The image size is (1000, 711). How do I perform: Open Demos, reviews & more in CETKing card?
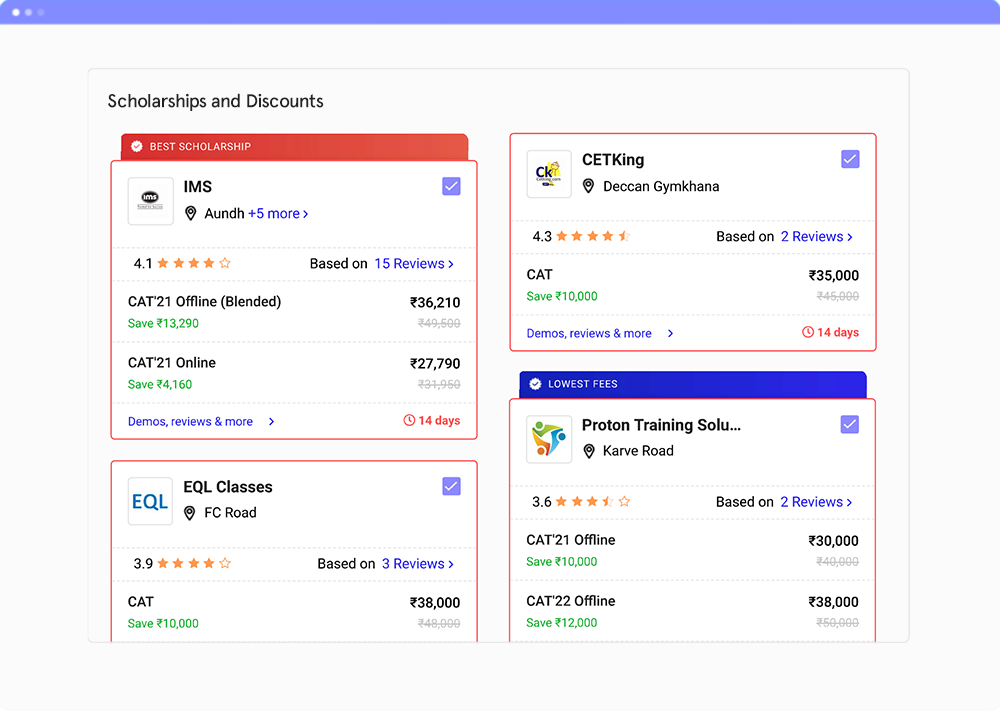click(589, 334)
